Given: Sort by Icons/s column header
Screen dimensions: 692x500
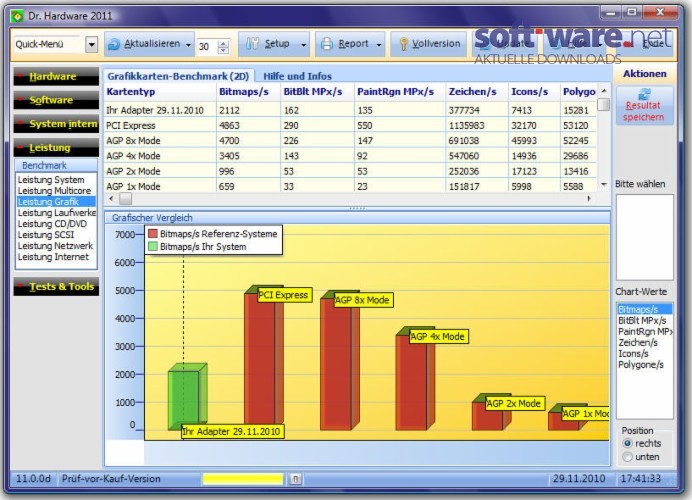Looking at the screenshot, I should pos(534,92).
